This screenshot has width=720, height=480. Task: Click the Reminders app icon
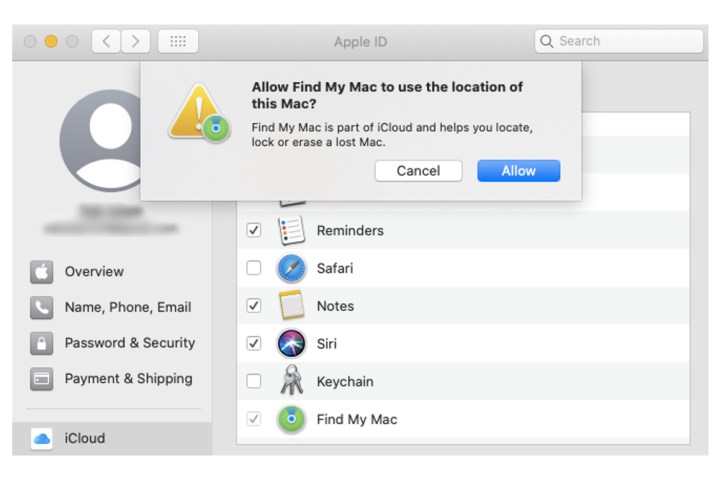point(291,230)
